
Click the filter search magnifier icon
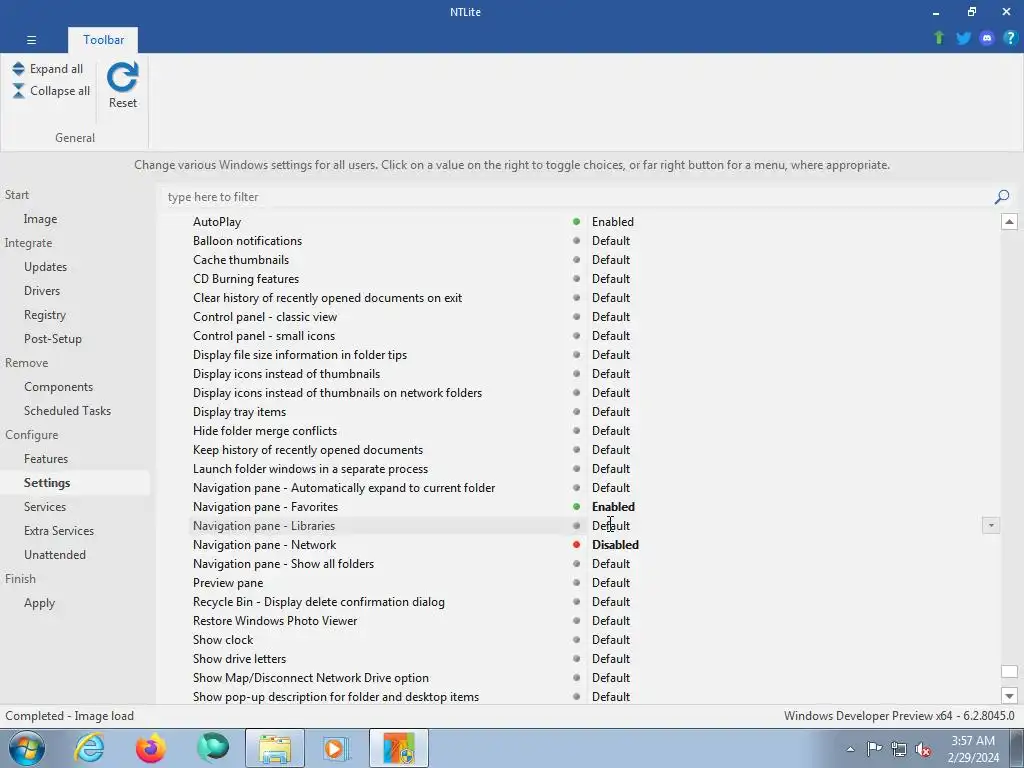[x=1002, y=197]
